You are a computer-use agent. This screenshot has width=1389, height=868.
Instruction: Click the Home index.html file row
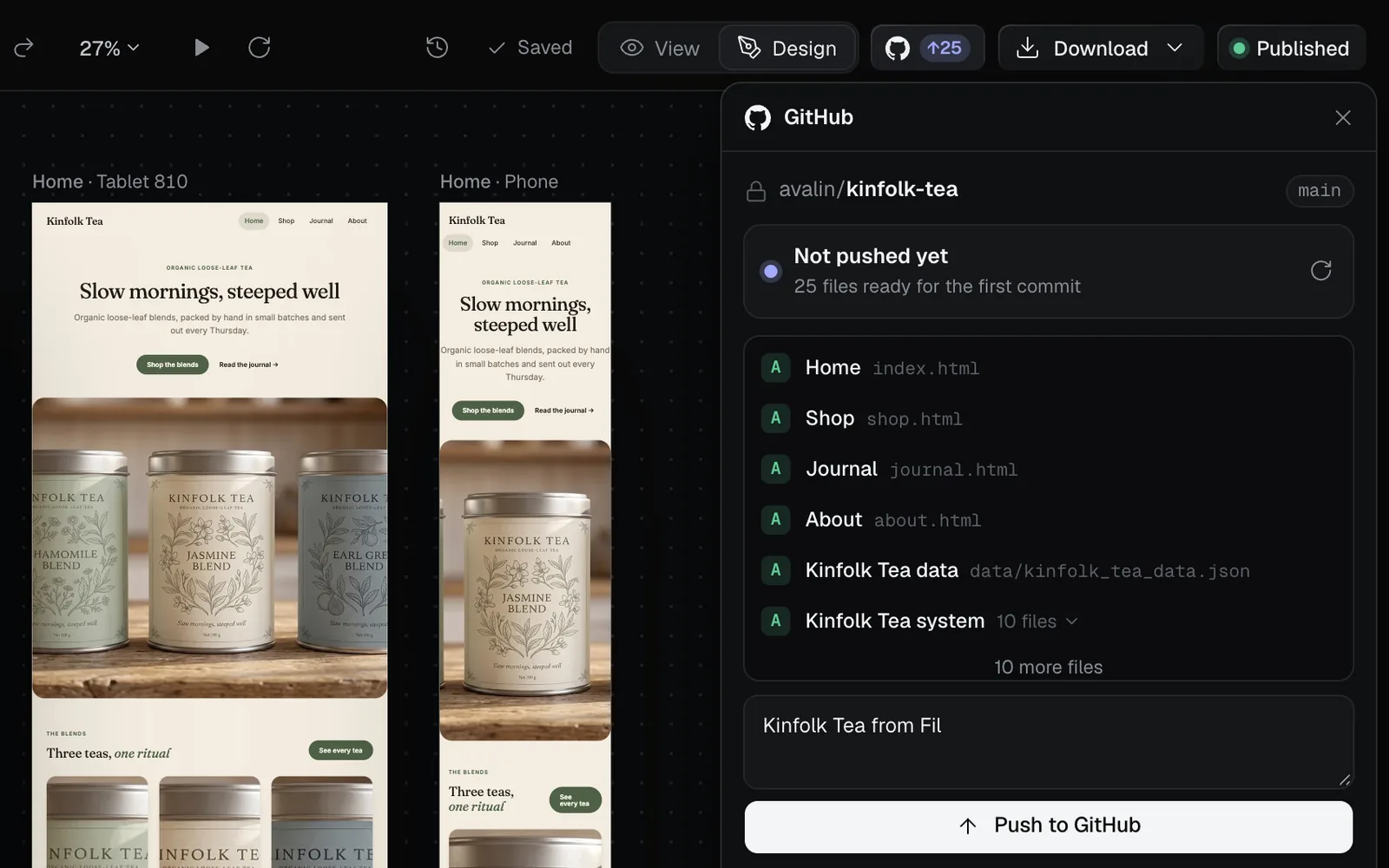tap(1049, 368)
